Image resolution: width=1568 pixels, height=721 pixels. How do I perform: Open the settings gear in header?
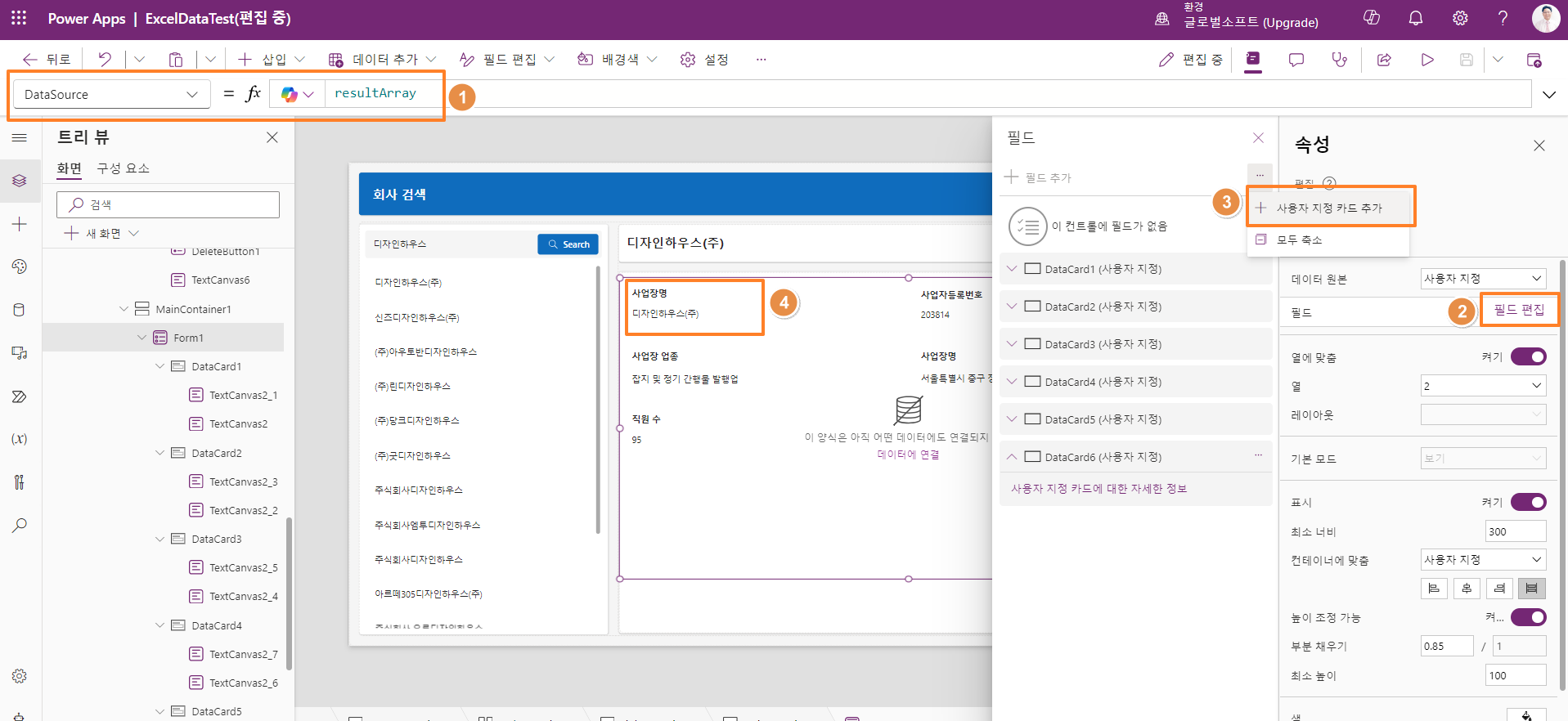pos(1460,18)
